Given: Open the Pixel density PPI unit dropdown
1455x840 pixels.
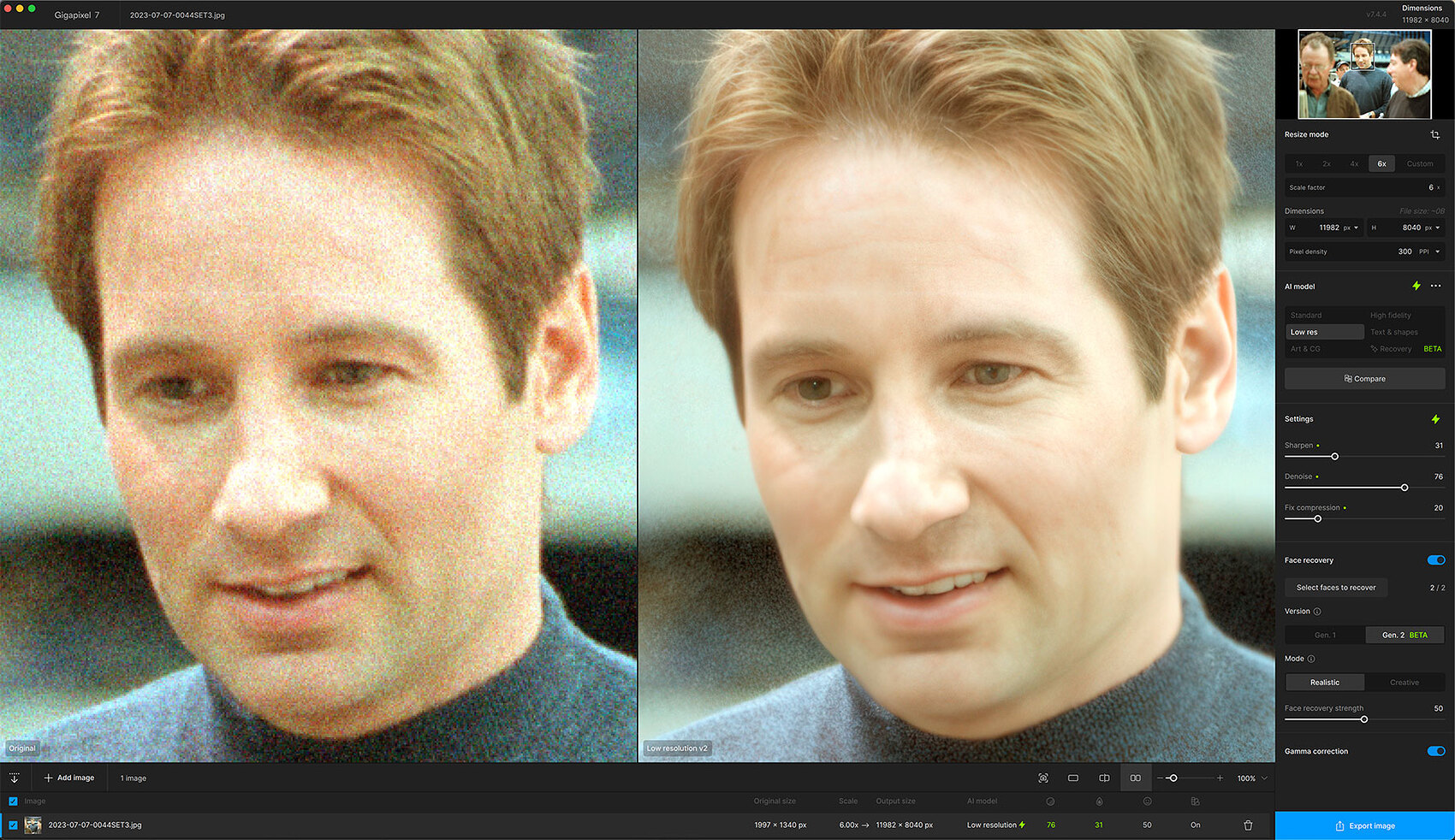Looking at the screenshot, I should (1428, 251).
